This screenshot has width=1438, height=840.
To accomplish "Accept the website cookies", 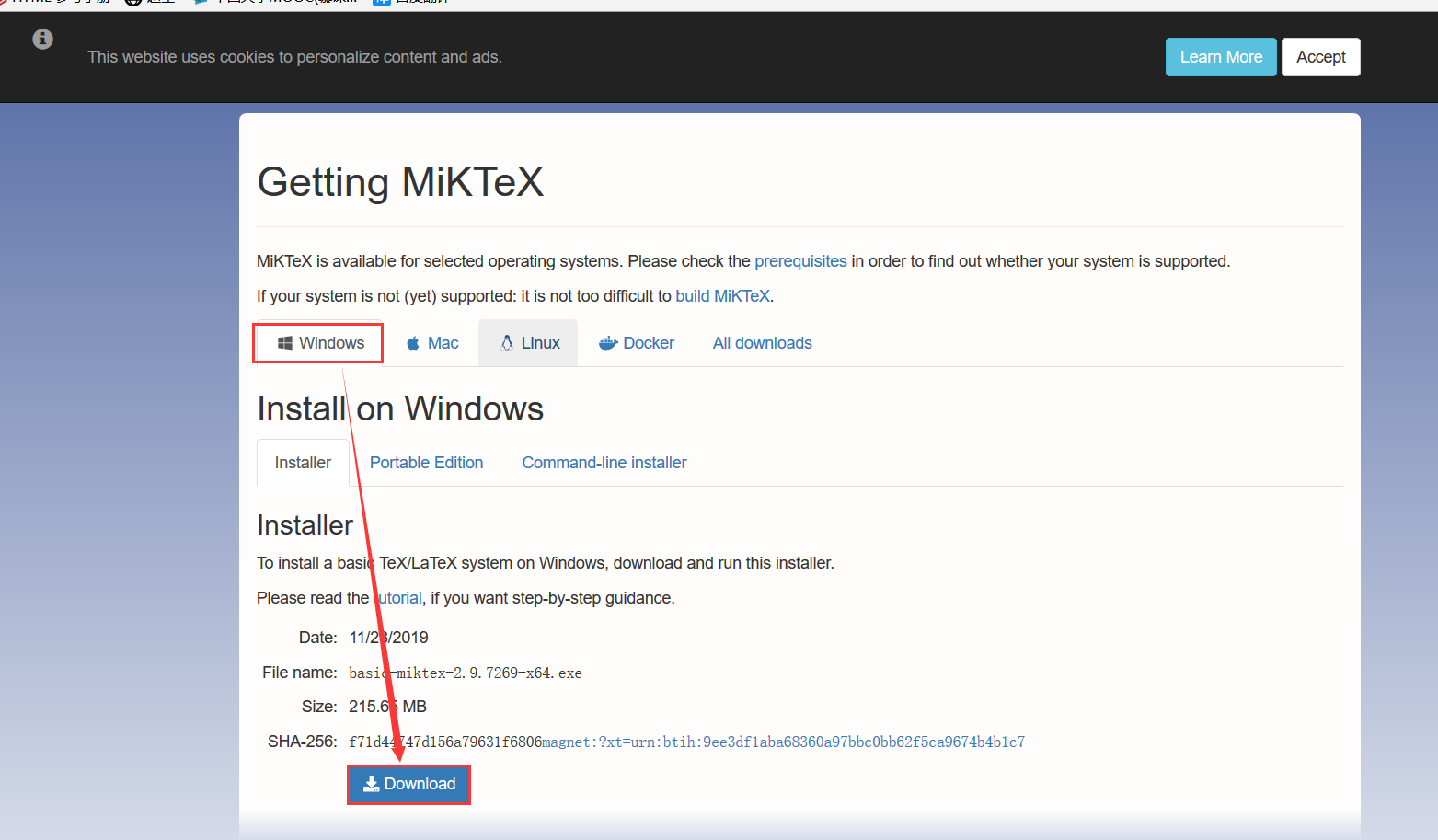I will (1320, 56).
